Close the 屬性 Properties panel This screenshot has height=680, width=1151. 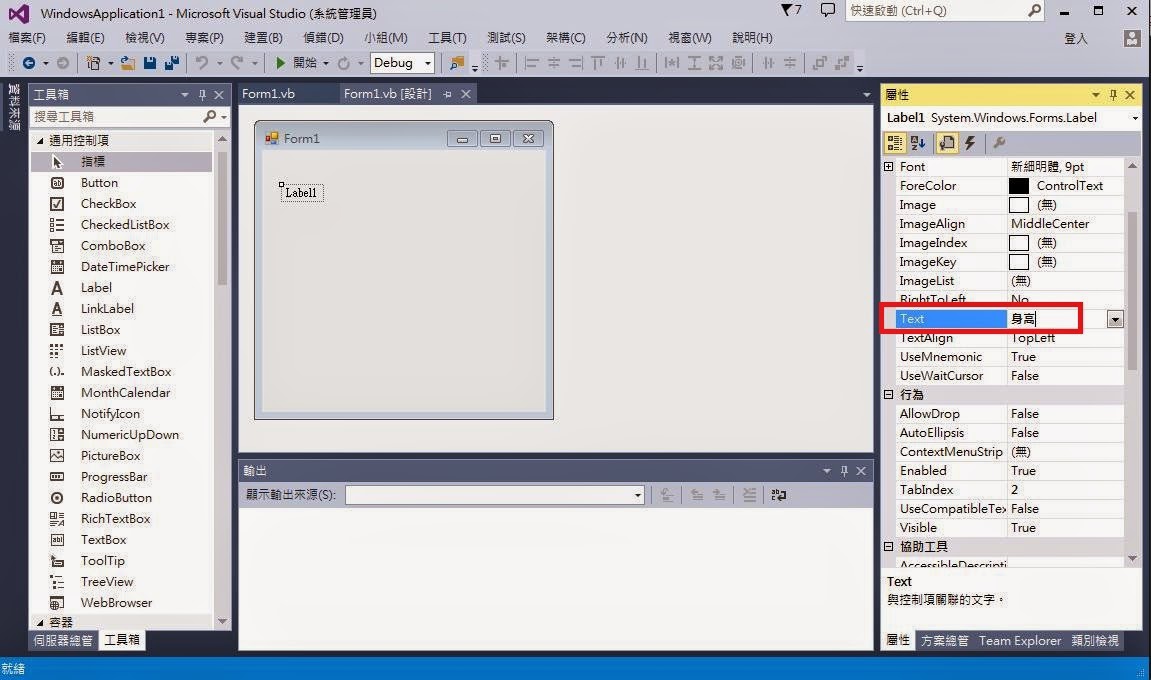[1130, 95]
